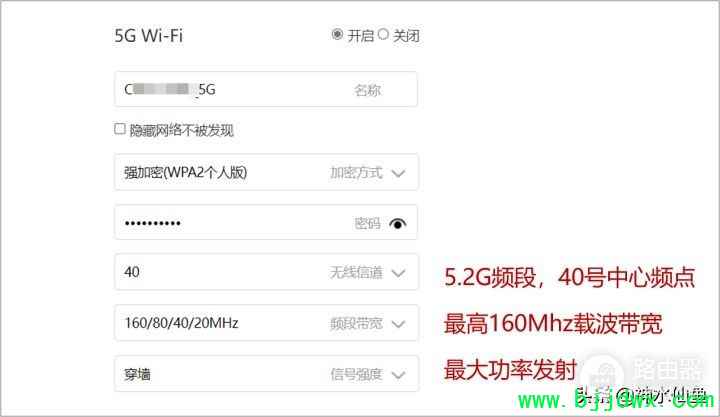Open the 信号强度 signal strength chevron
Screen dimensions: 720x417
pos(398,375)
